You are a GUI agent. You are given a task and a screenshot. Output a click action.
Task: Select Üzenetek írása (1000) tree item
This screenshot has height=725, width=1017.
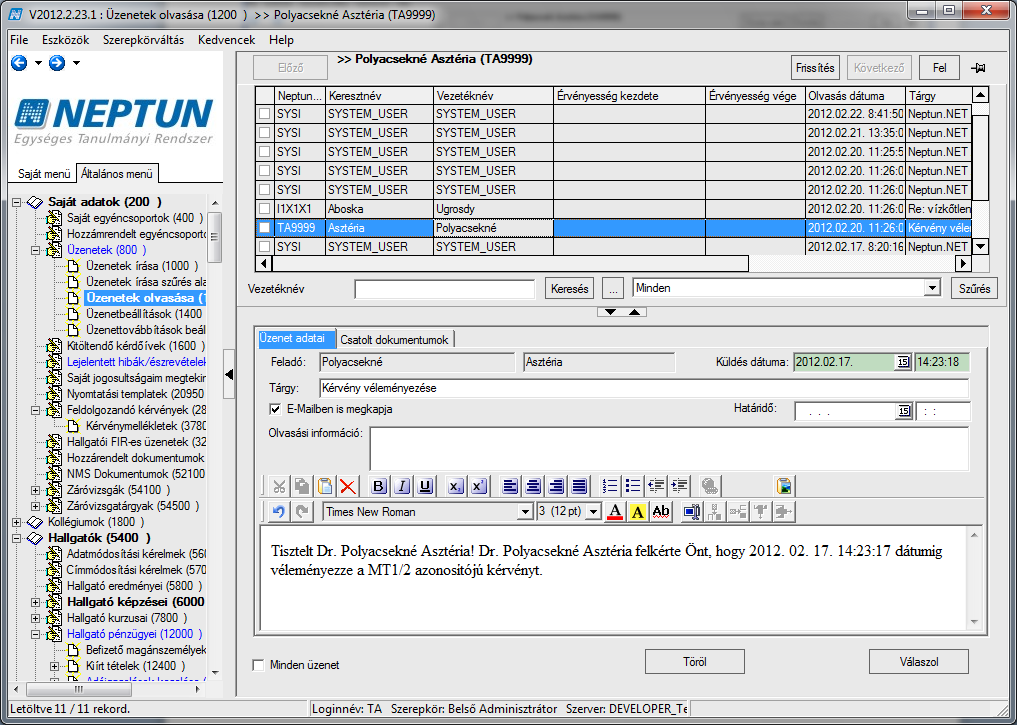(142, 266)
